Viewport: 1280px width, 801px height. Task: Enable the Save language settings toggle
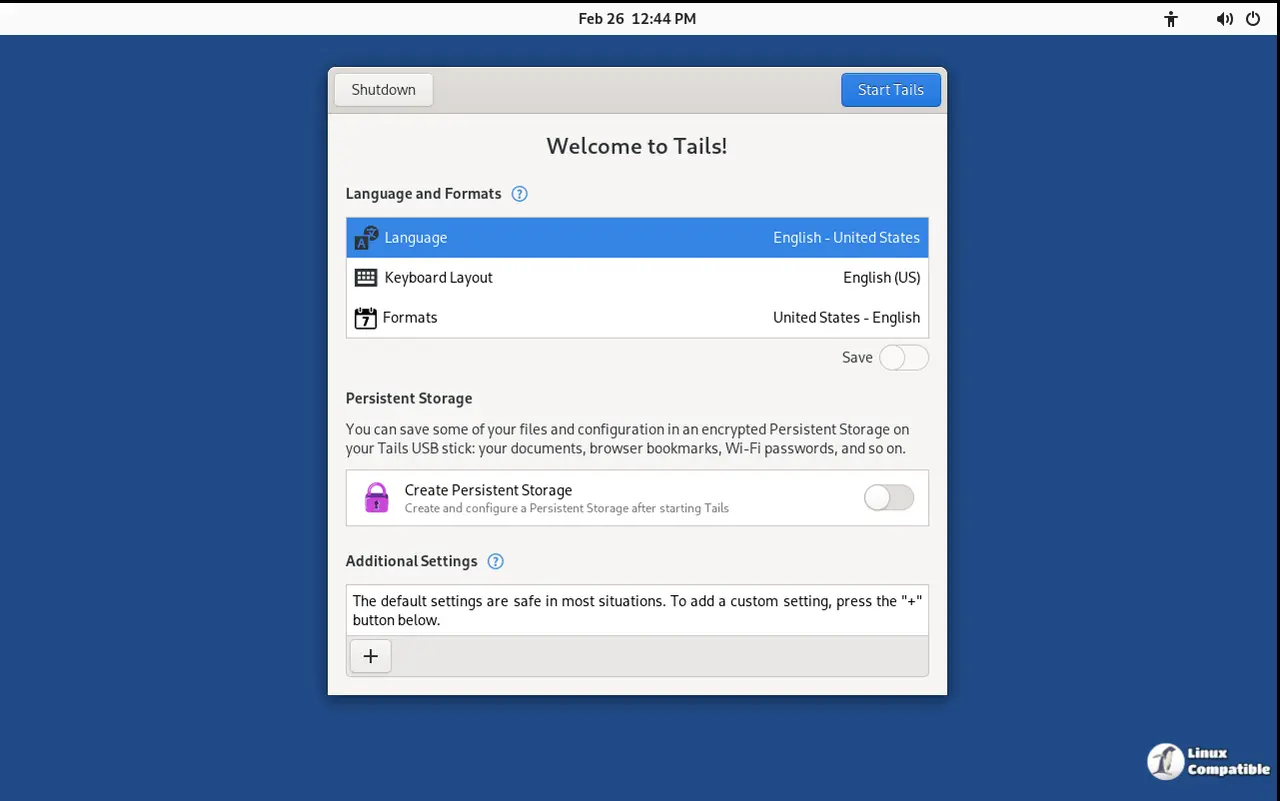pyautogui.click(x=903, y=358)
